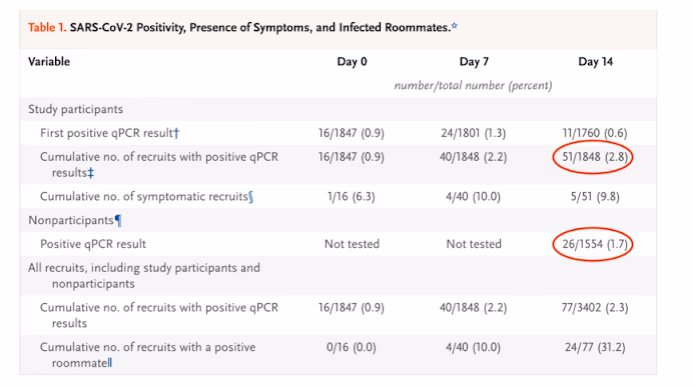Select the Study participants section row
This screenshot has width=695, height=386.
click(x=338, y=109)
